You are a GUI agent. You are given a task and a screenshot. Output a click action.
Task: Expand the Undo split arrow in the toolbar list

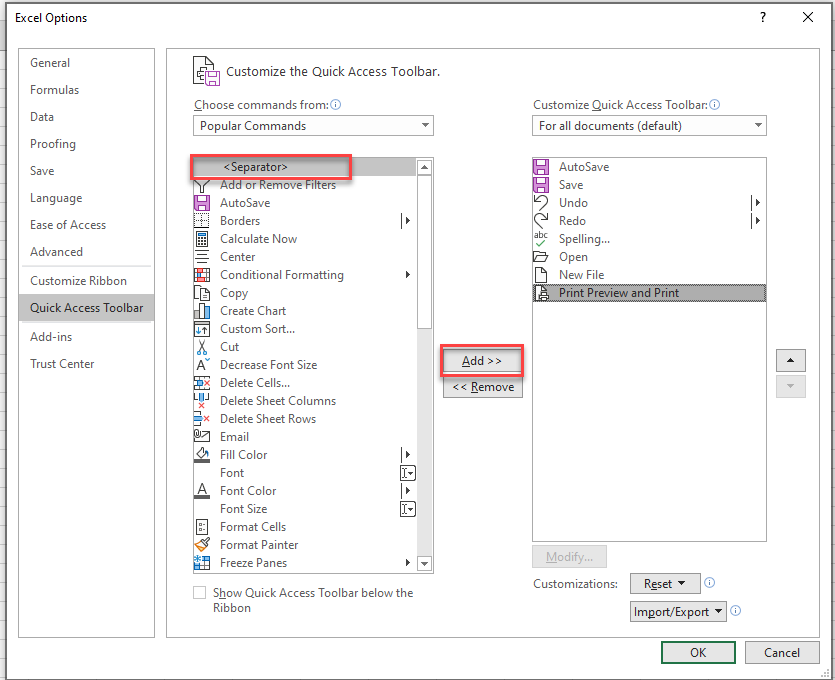point(756,203)
